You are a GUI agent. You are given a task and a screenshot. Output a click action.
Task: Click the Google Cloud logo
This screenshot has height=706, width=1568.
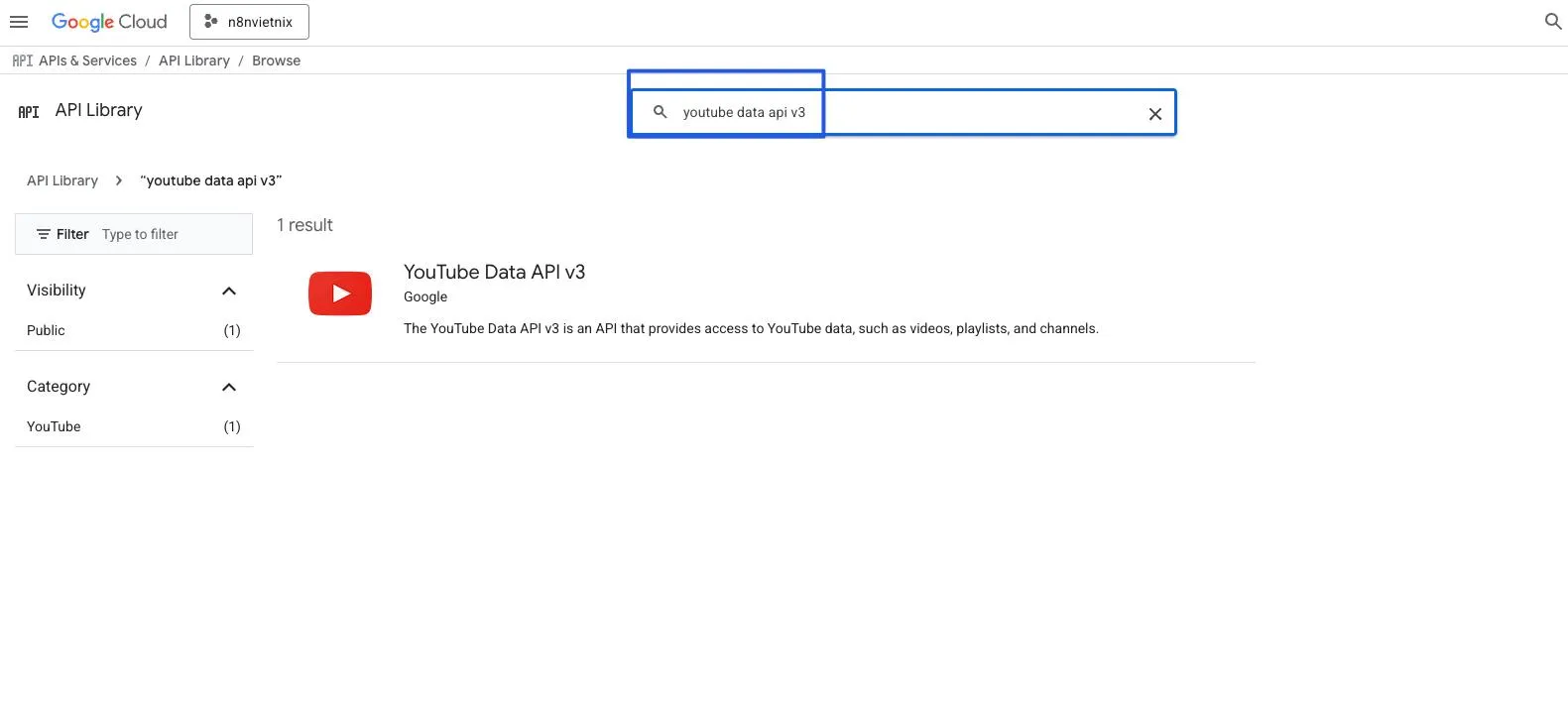(109, 22)
